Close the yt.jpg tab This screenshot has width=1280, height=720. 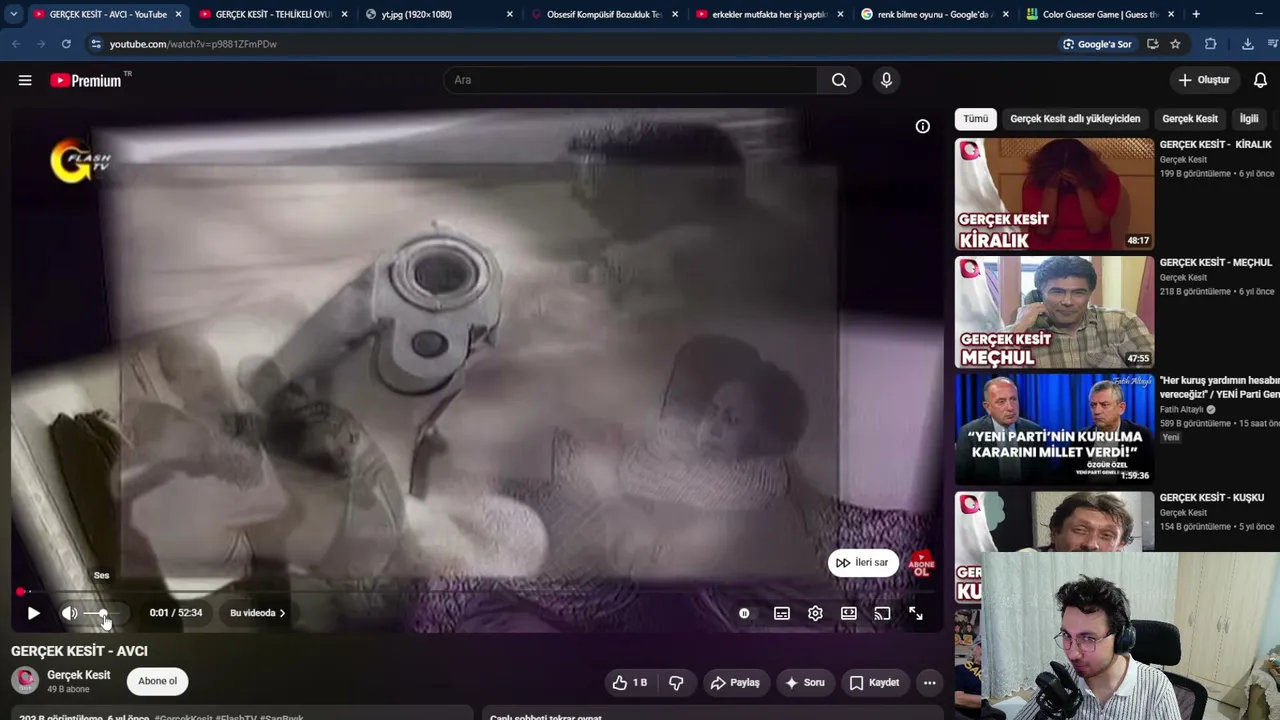click(509, 14)
